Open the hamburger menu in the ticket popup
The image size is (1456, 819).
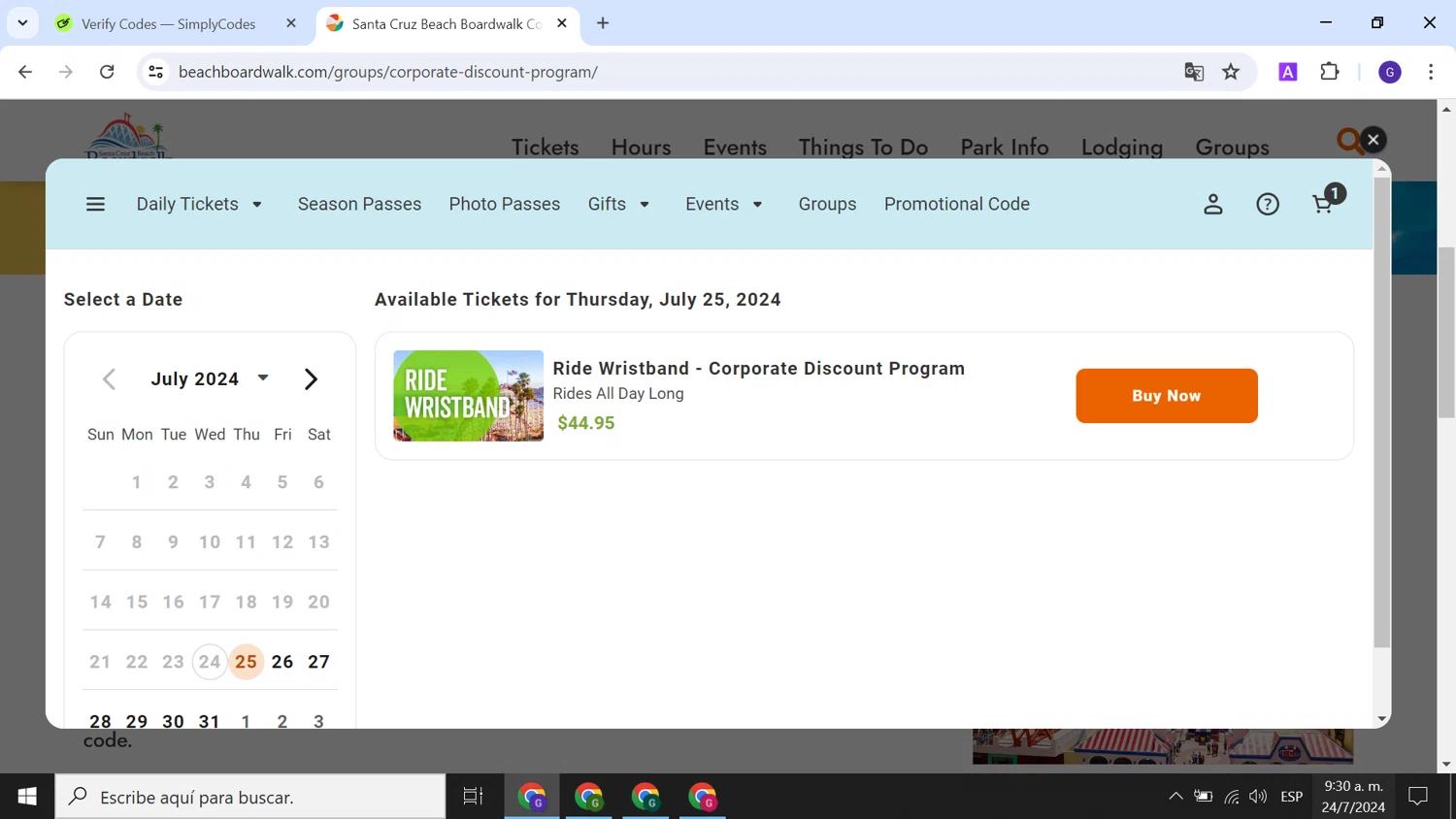(95, 204)
